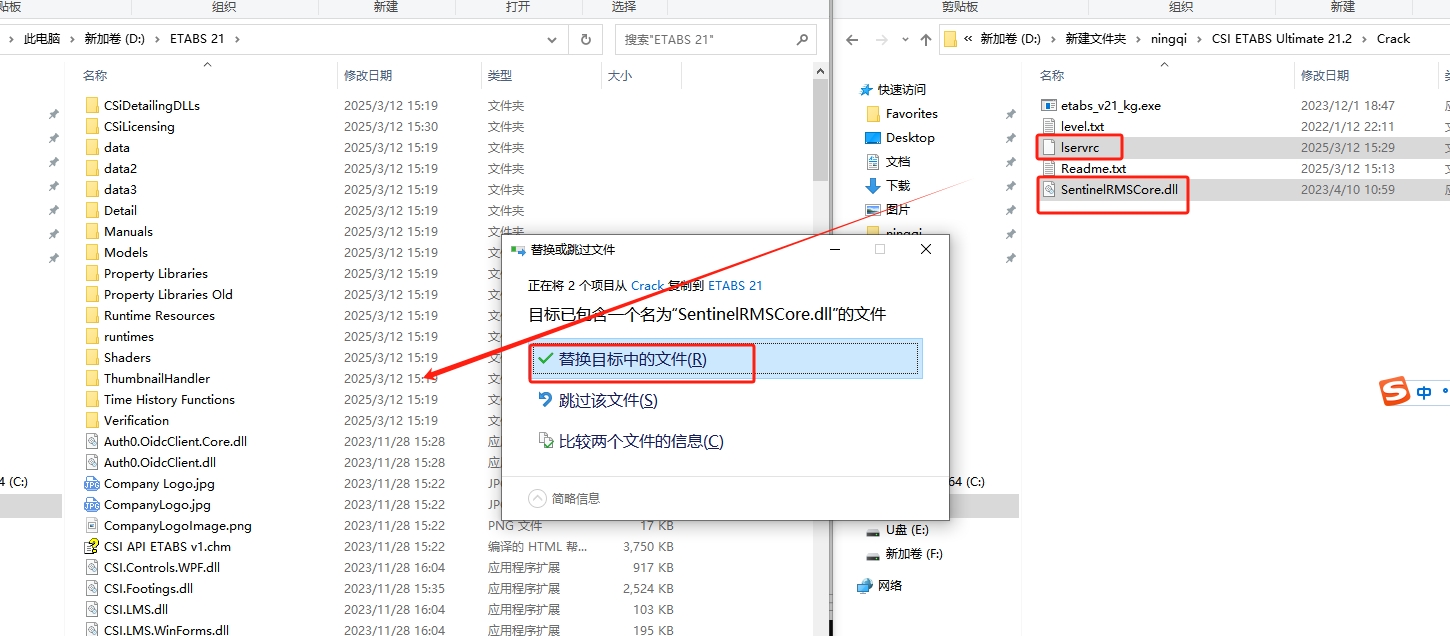Open the 网络 network icon
The image size is (1450, 636).
tap(865, 586)
